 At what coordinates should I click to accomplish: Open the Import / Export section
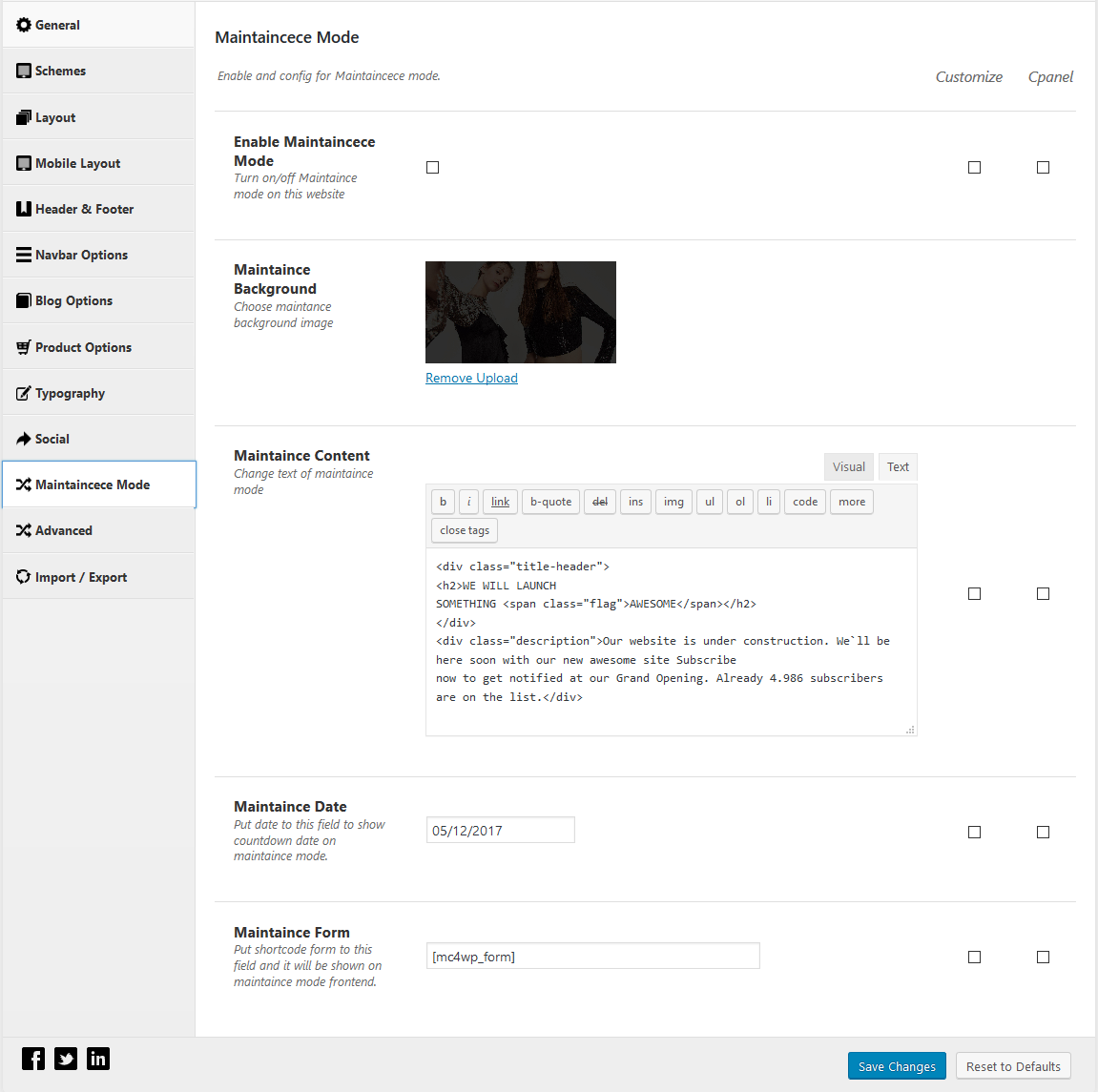click(98, 577)
